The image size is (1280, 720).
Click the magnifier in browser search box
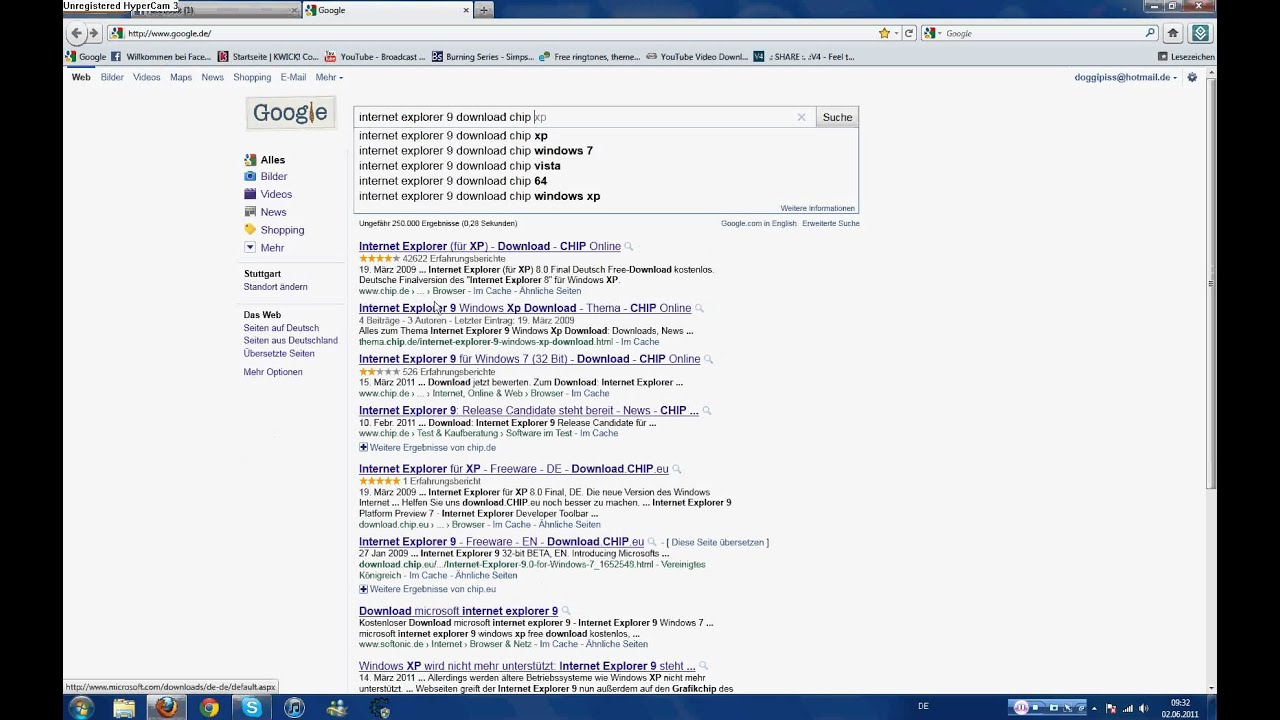click(x=1150, y=33)
